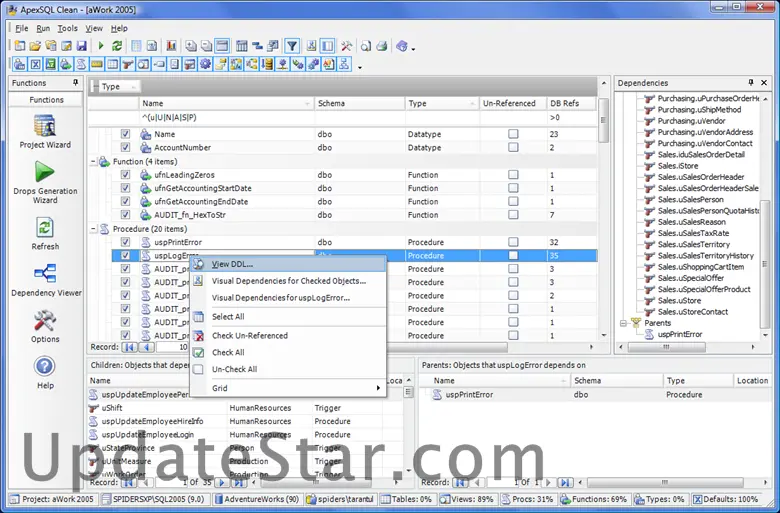Uncheck the AccountNumber row checkbox

pyautogui.click(x=125, y=147)
